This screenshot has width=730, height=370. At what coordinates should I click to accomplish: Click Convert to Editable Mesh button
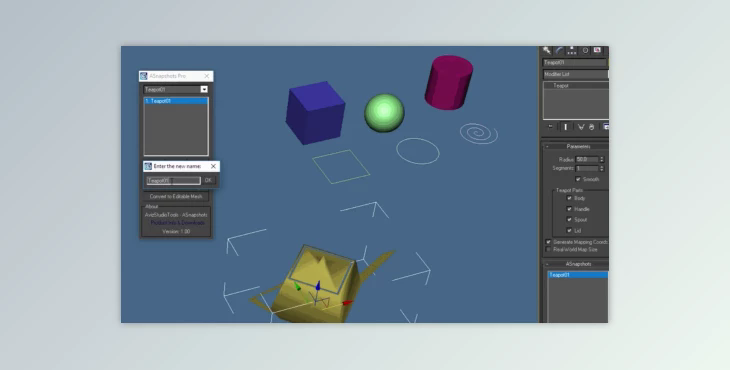coord(176,196)
